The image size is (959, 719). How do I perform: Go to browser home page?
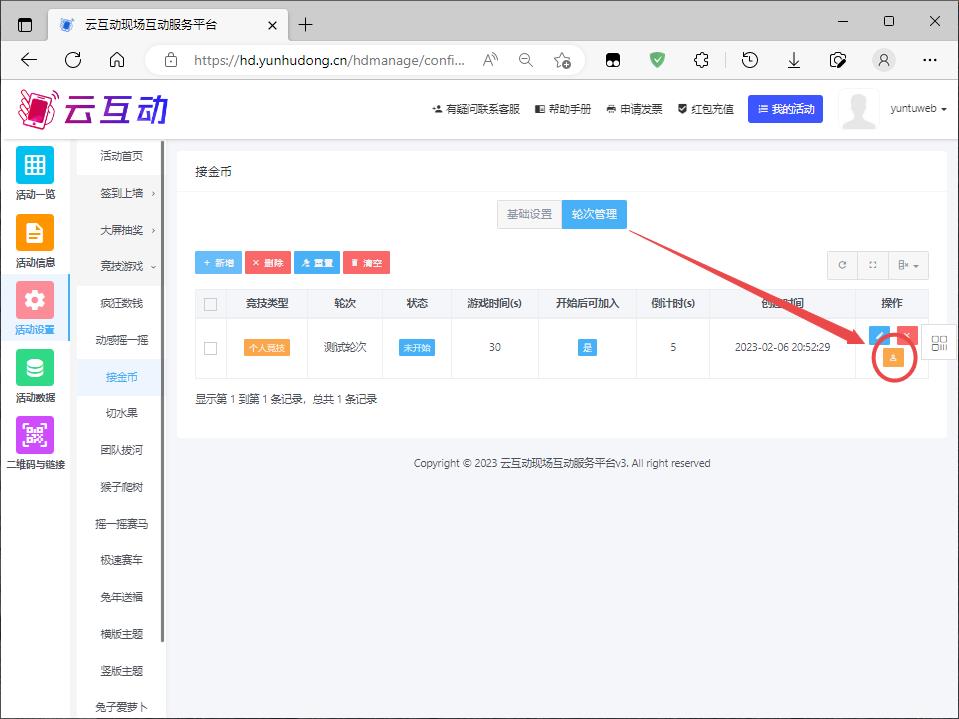pos(117,60)
